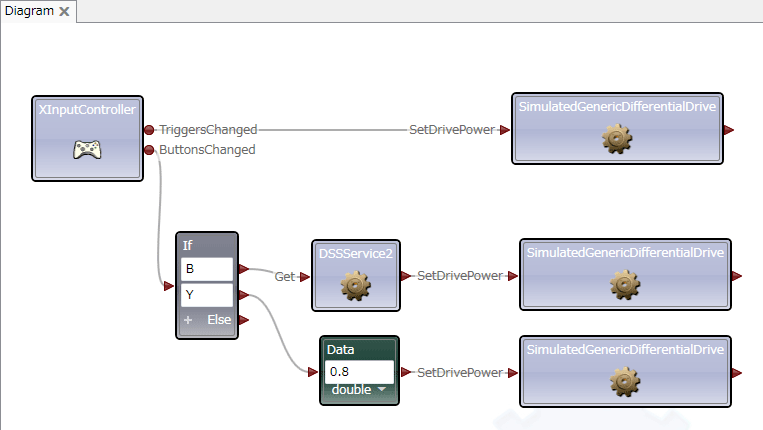The width and height of the screenshot is (763, 430).
Task: Select the XInputController gamepad icon
Action: tap(88, 150)
